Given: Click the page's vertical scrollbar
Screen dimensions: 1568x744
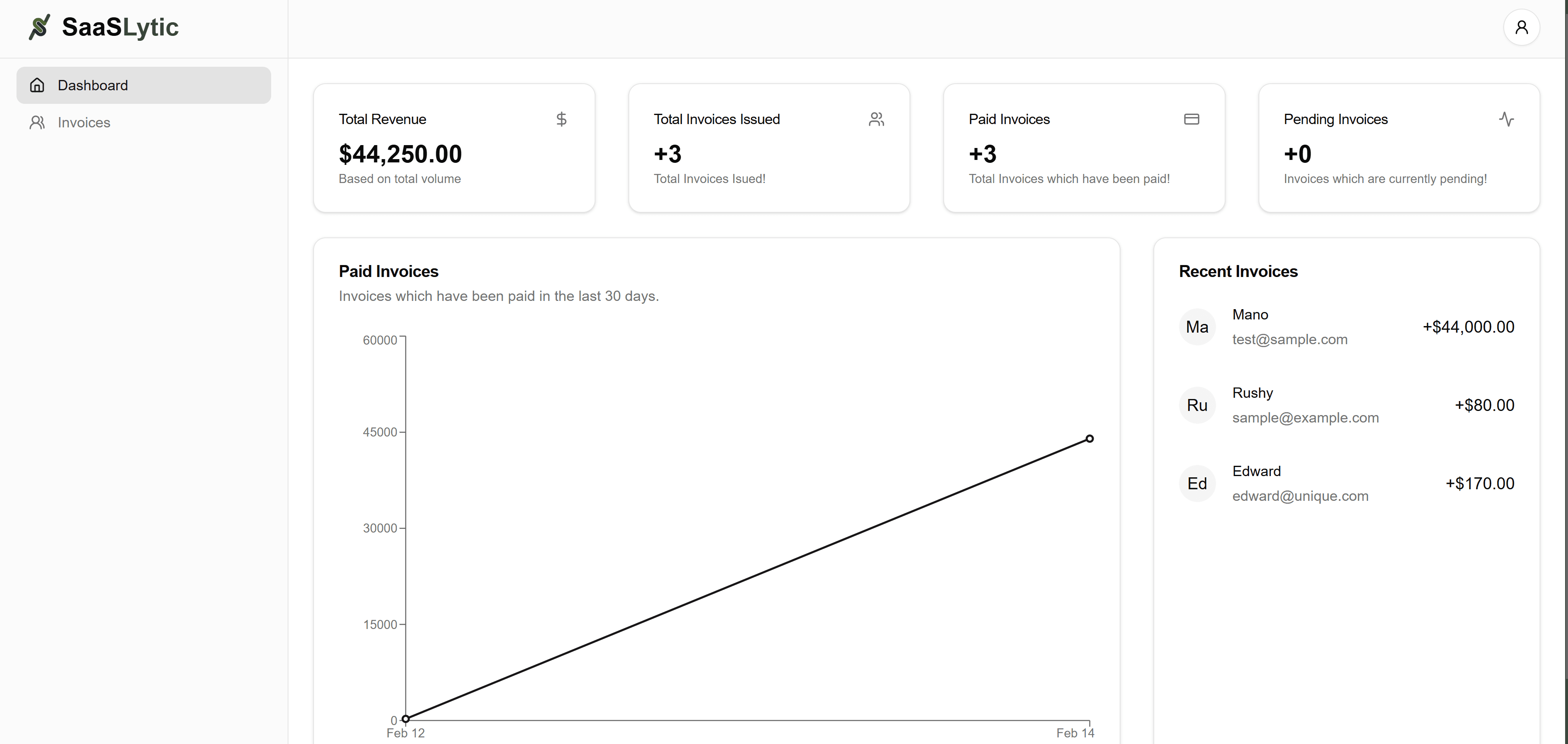Looking at the screenshot, I should 1565,372.
